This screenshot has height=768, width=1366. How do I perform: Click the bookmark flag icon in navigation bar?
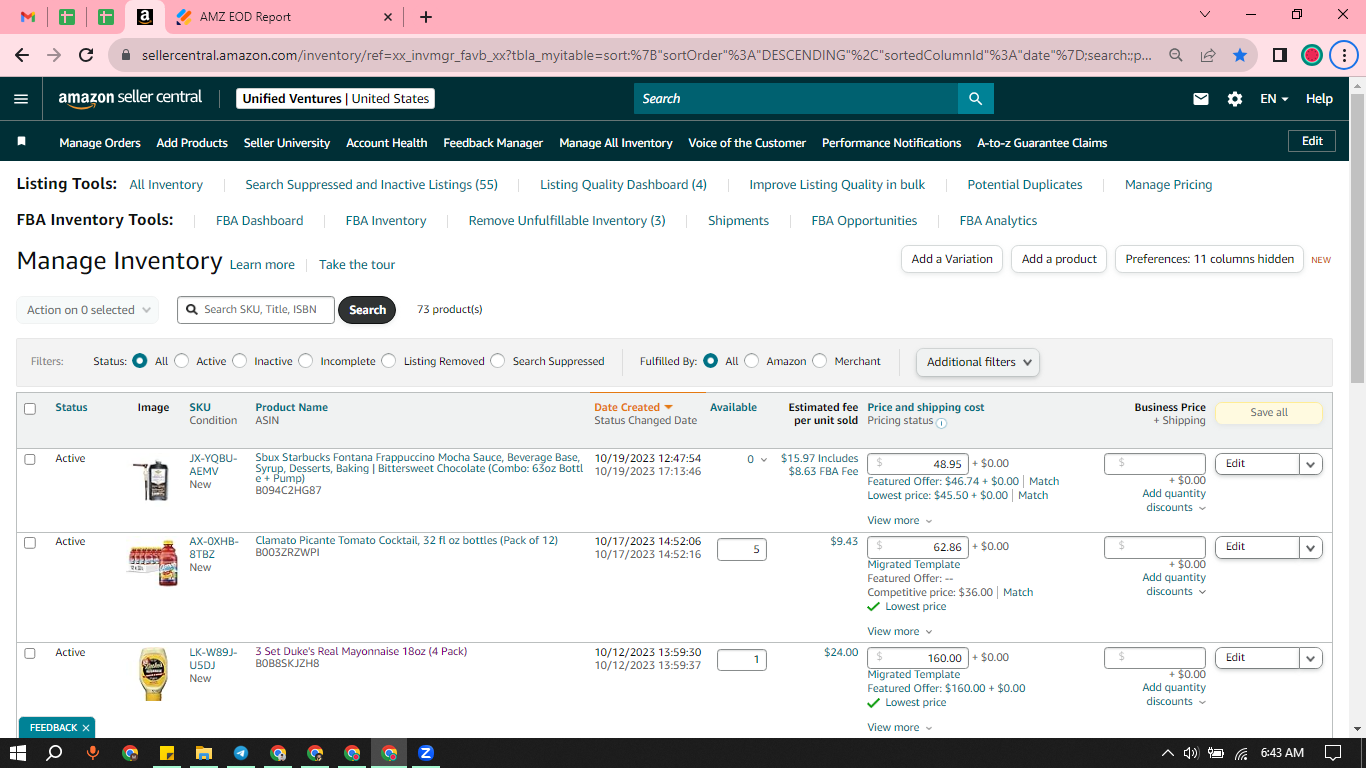coord(21,142)
